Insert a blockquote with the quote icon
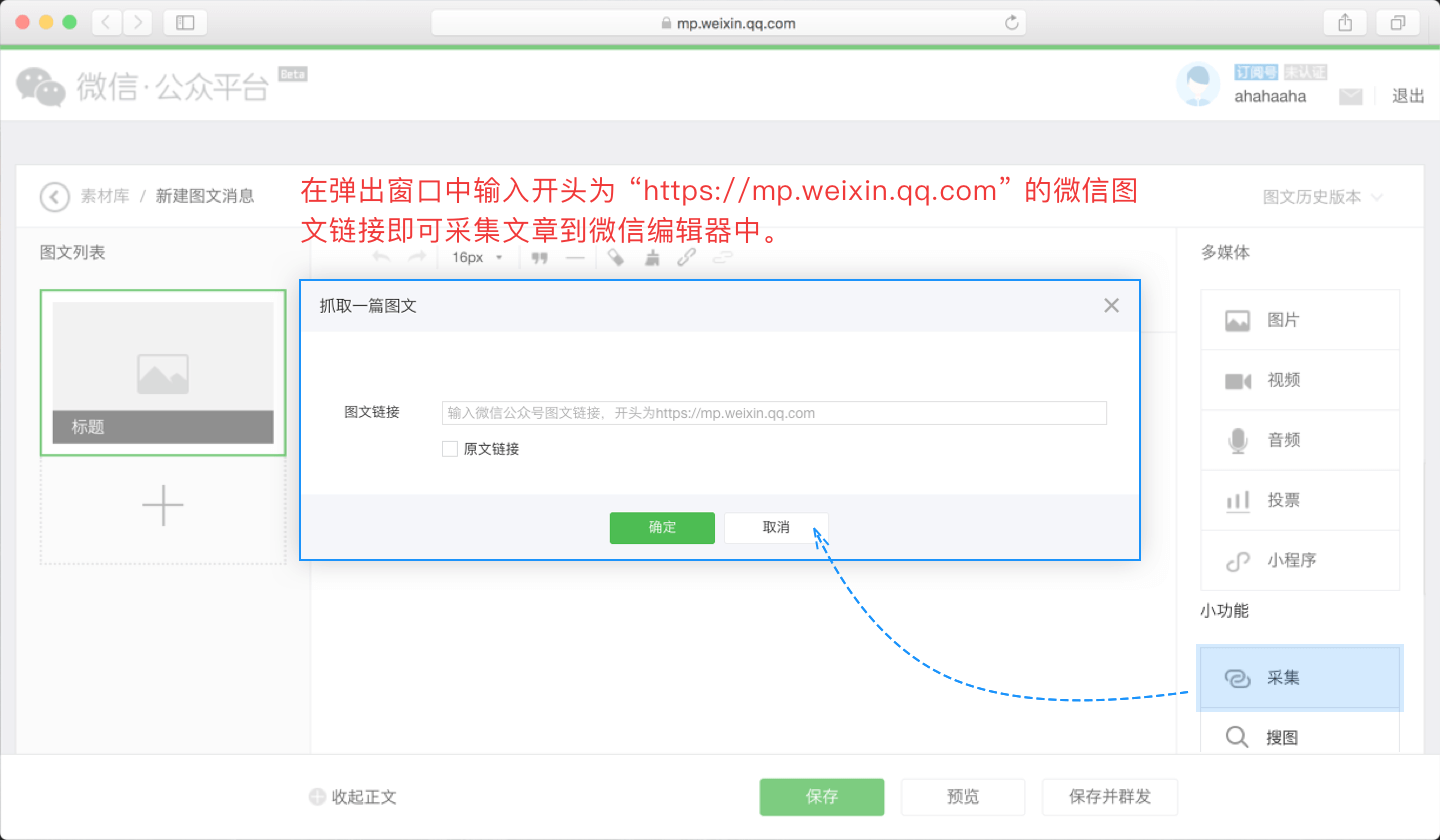The image size is (1440, 840). tap(540, 258)
